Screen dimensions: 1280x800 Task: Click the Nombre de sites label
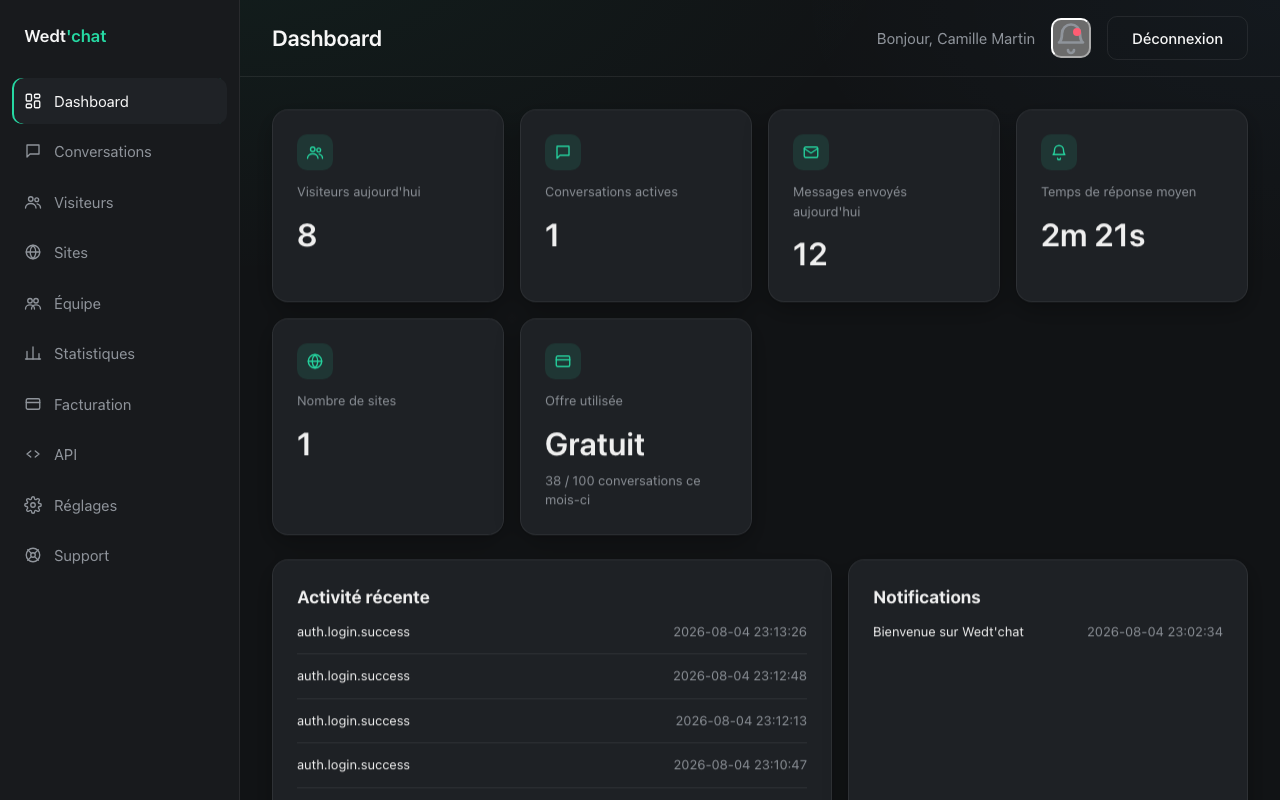click(x=346, y=401)
